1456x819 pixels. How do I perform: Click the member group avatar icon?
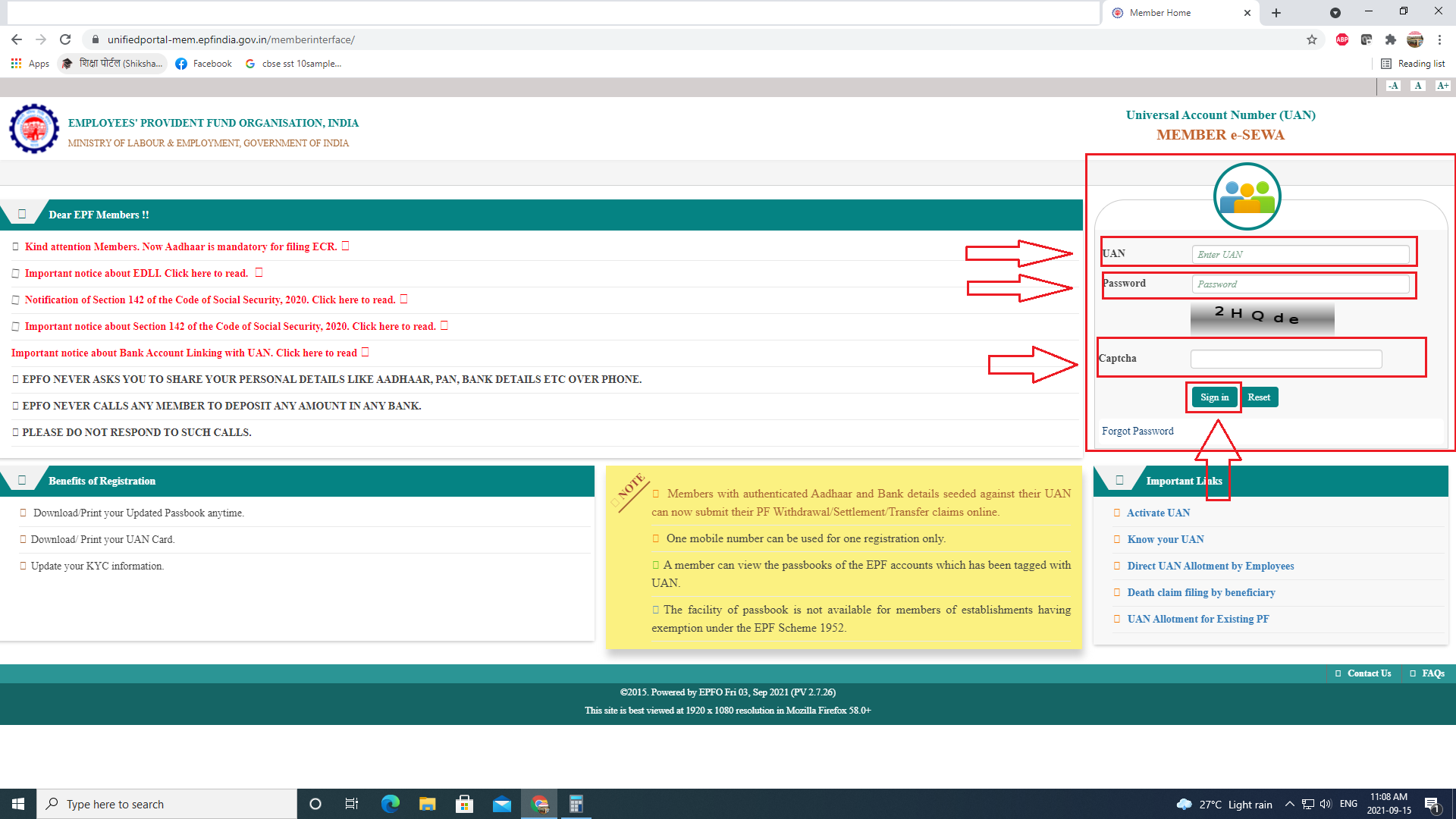coord(1247,196)
